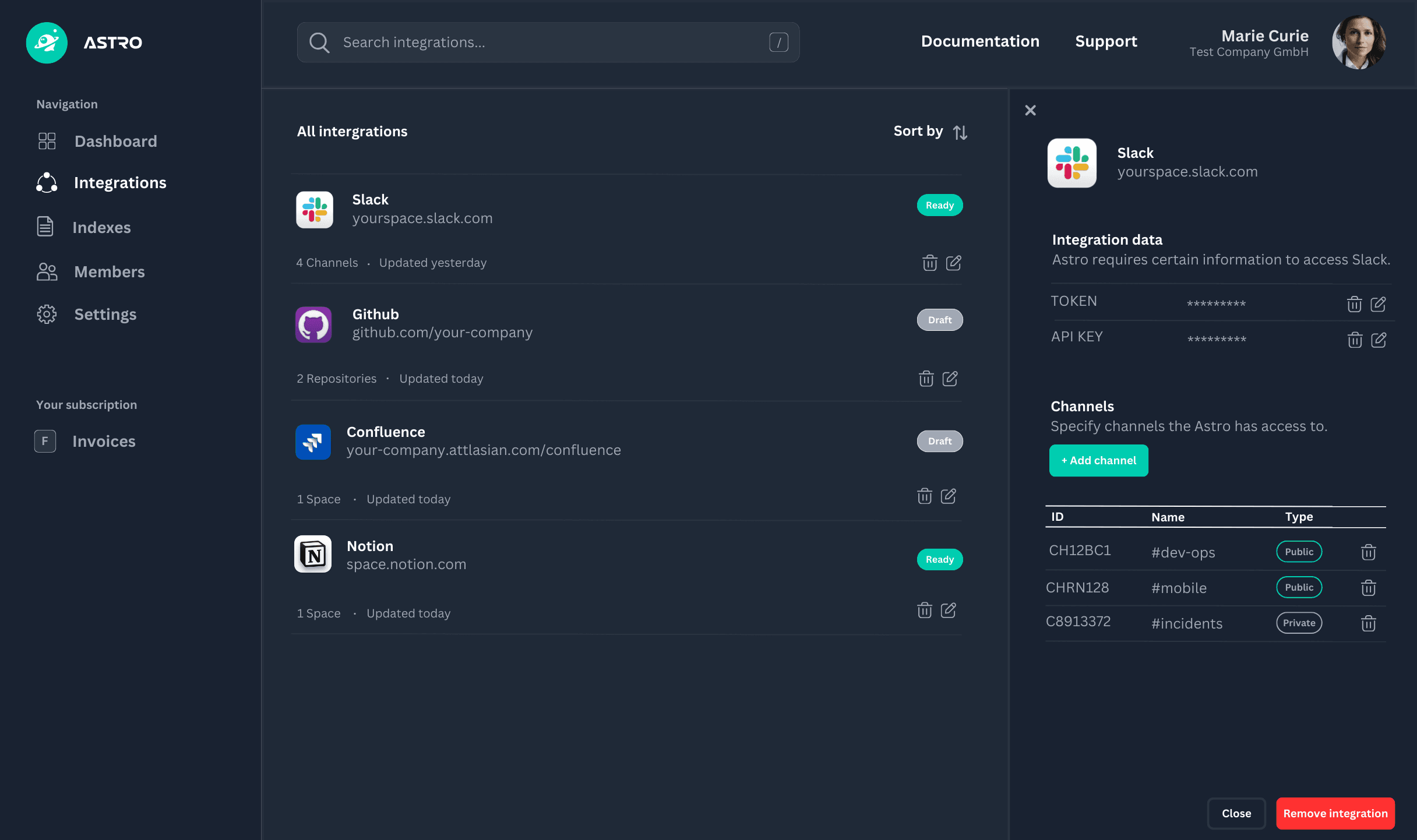Image resolution: width=1417 pixels, height=840 pixels.
Task: Open Members via the people icon
Action: (47, 271)
